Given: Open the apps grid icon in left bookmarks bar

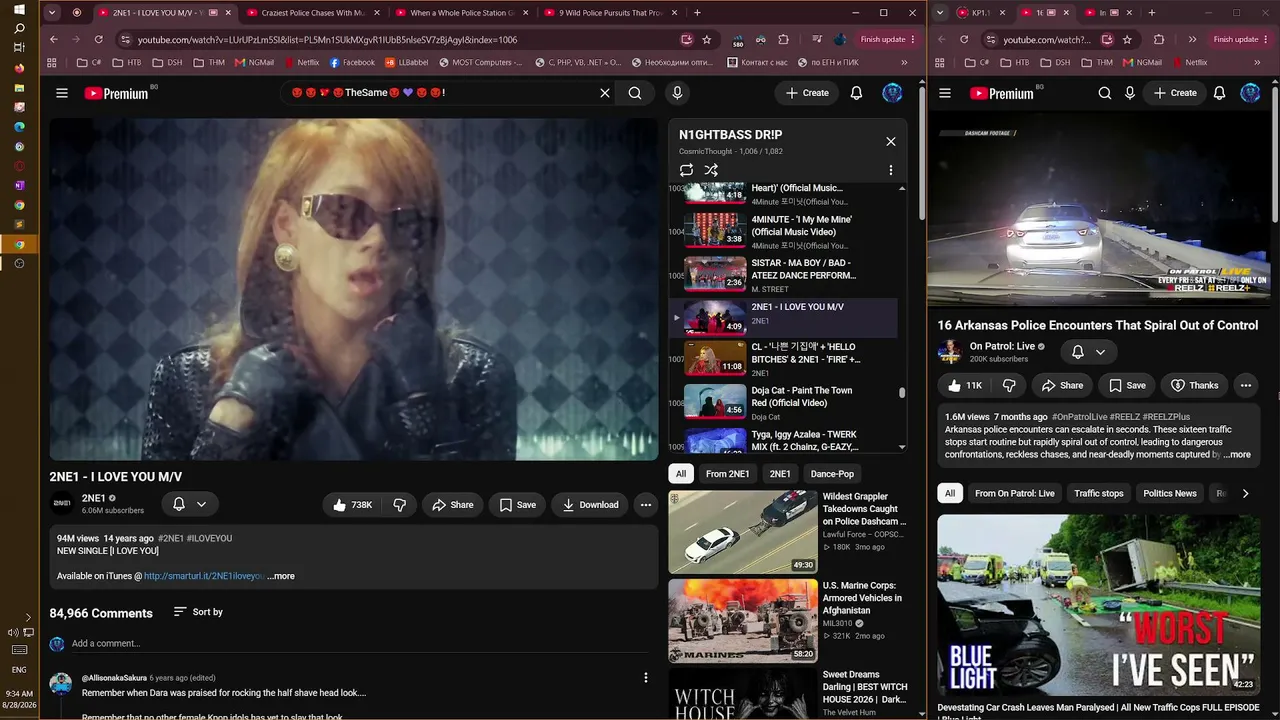Looking at the screenshot, I should 52,62.
